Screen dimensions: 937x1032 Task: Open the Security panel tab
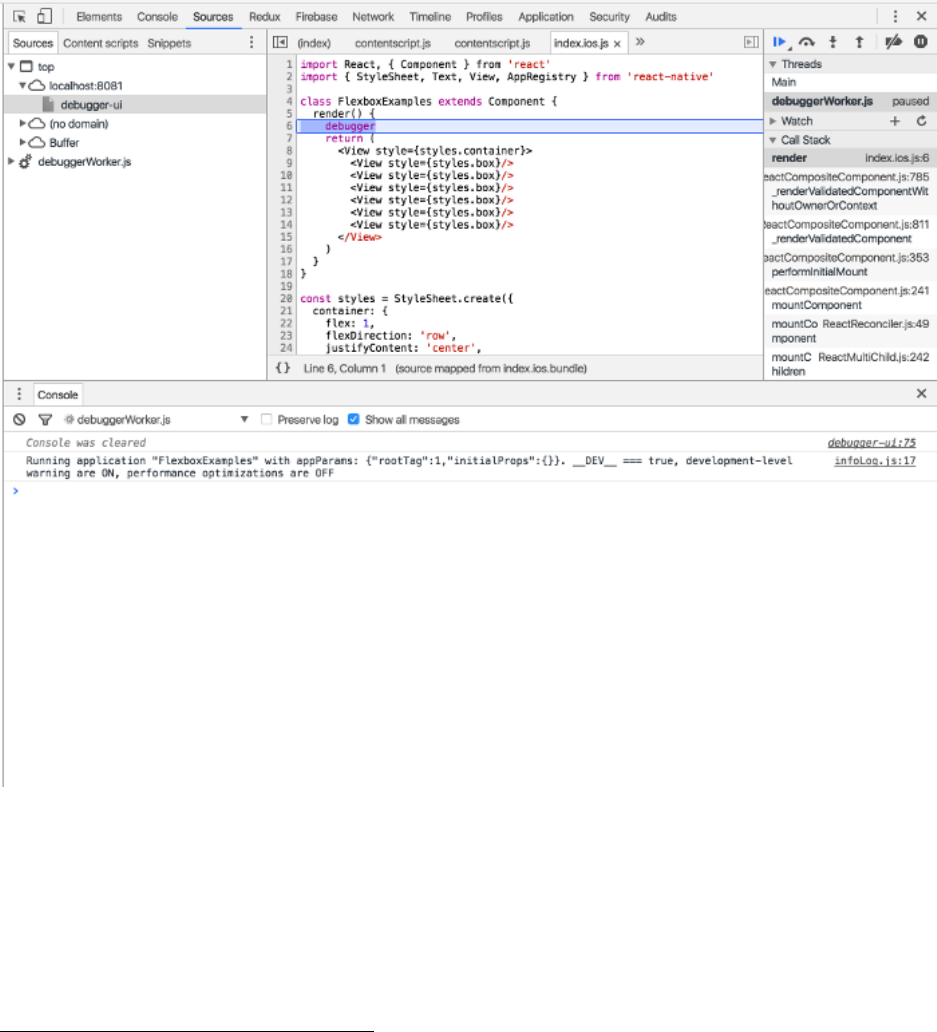609,17
